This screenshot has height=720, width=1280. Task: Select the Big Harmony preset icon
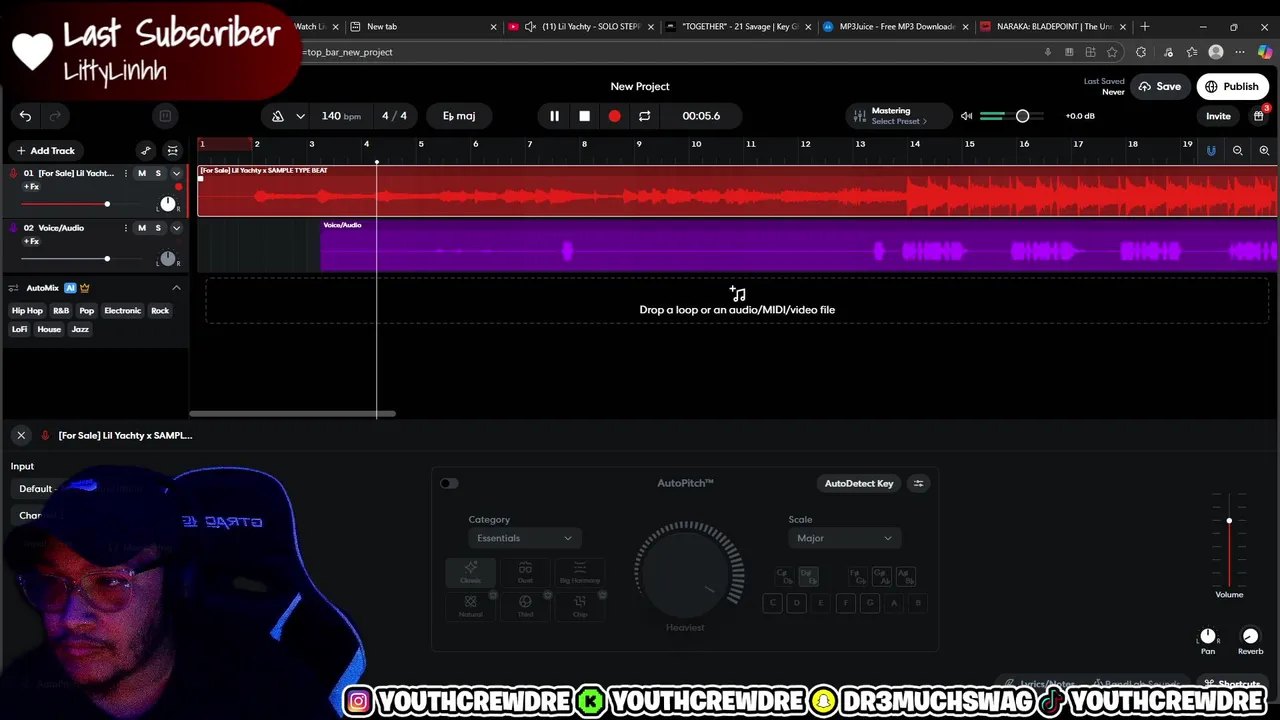[x=580, y=573]
